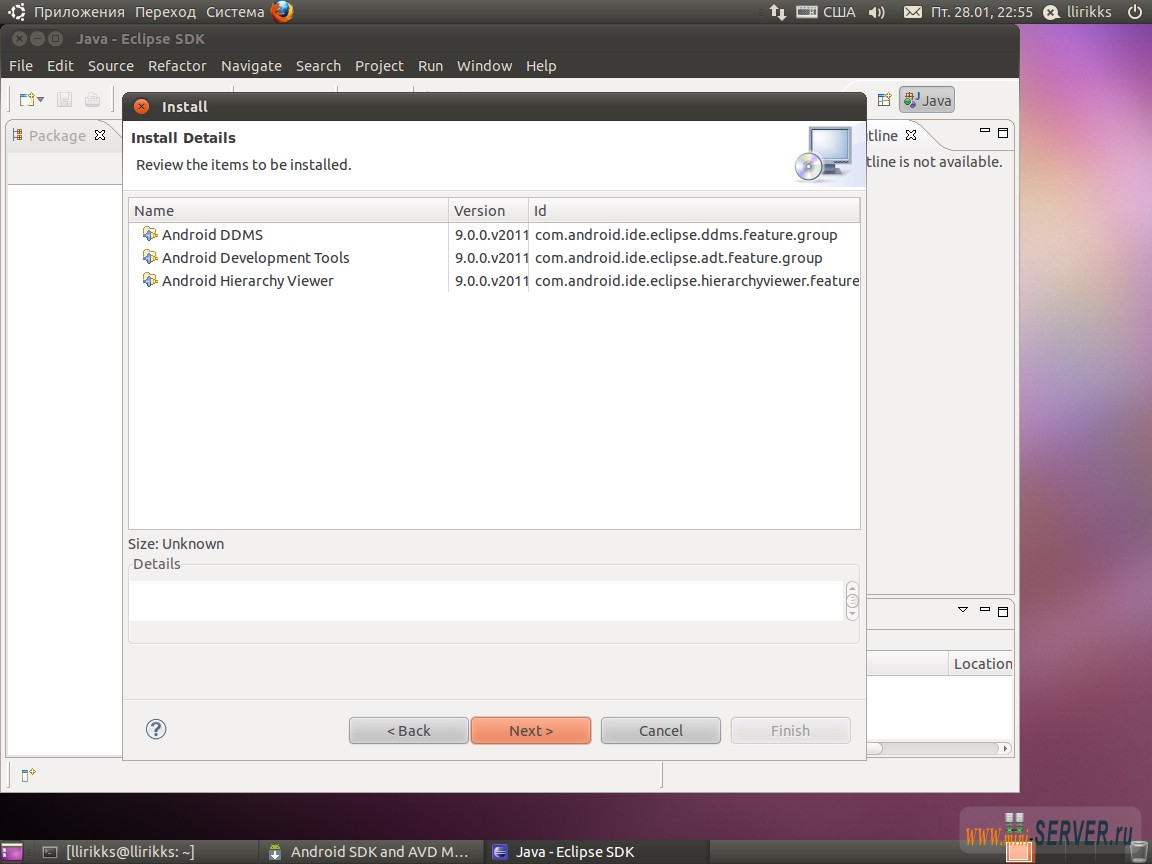Screen dimensions: 1152x864
Task: Go back with the Back button
Action: [408, 730]
